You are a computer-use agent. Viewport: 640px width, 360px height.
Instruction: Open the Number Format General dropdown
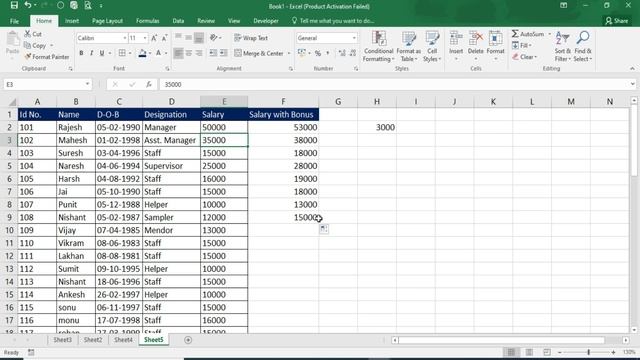click(x=354, y=38)
